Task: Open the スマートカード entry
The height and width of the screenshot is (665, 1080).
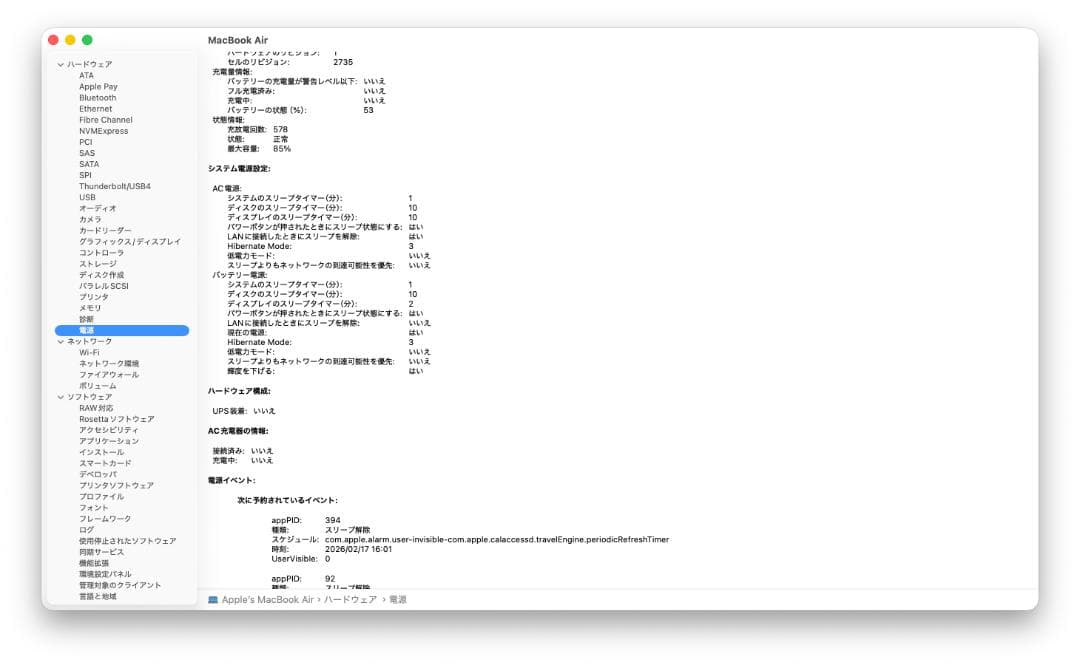Action: pyautogui.click(x=105, y=463)
